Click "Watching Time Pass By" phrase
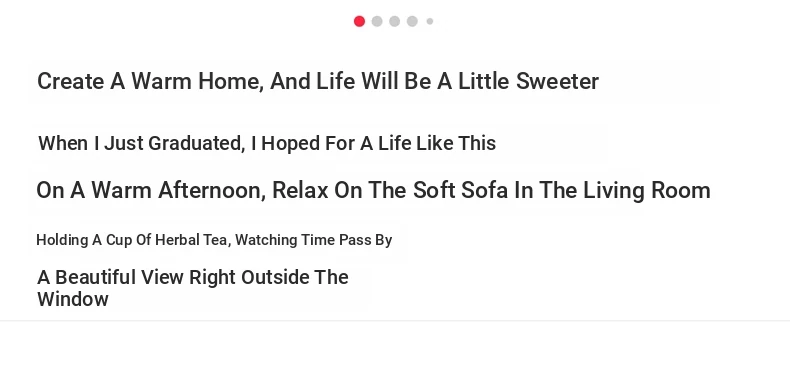The width and height of the screenshot is (790, 383). click(x=313, y=240)
